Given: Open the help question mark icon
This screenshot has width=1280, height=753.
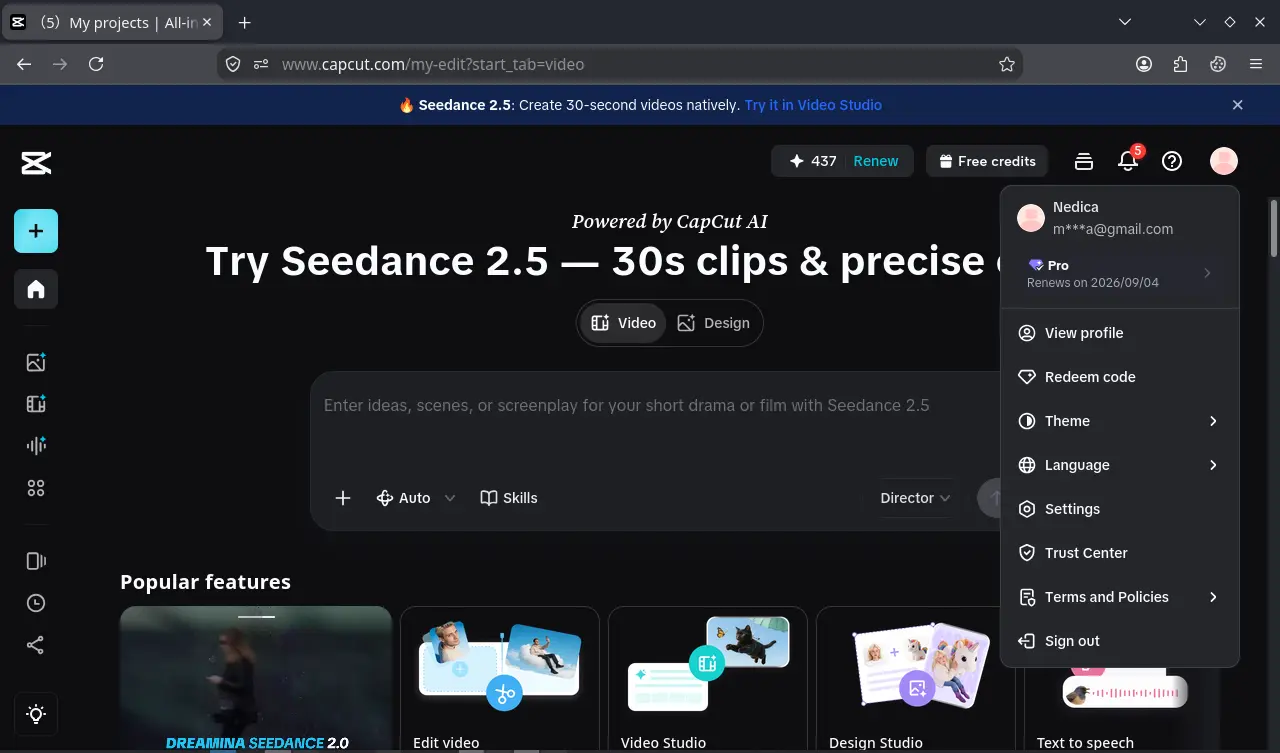Looking at the screenshot, I should (1172, 161).
